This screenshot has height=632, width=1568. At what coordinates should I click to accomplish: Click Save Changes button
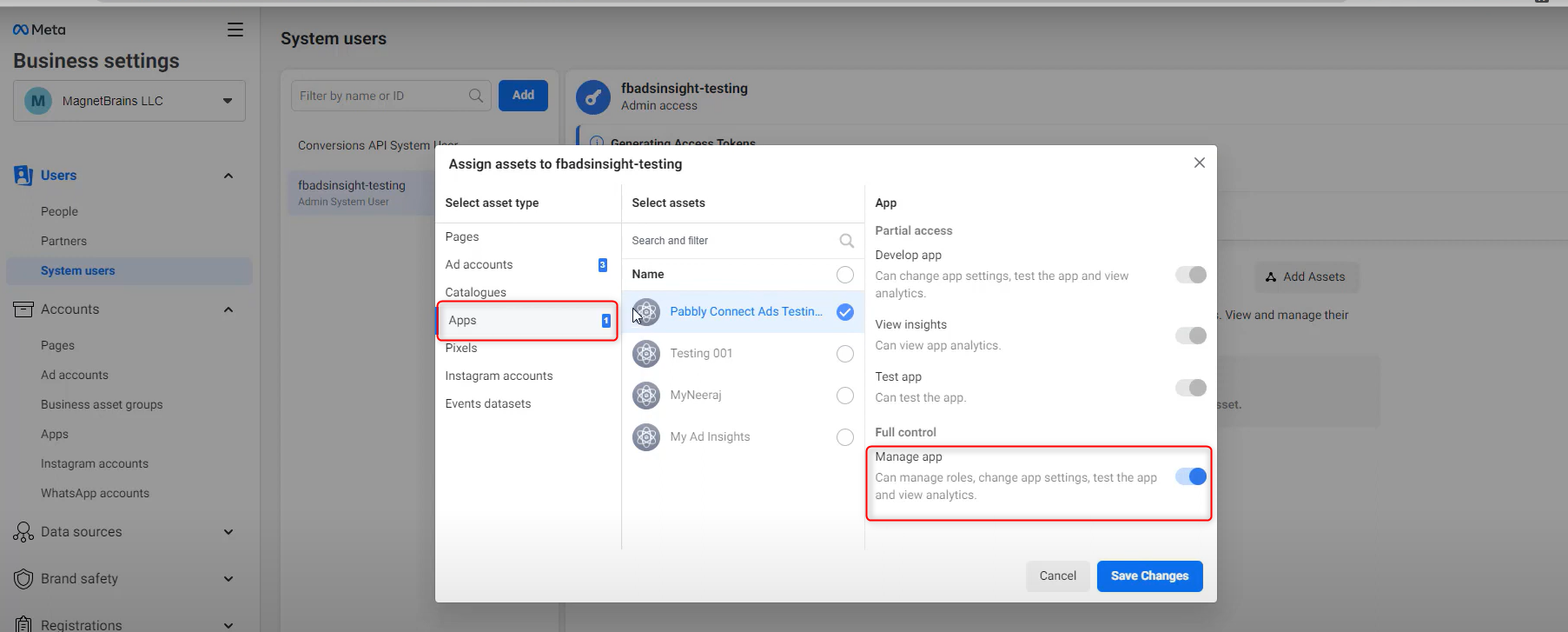pyautogui.click(x=1149, y=575)
